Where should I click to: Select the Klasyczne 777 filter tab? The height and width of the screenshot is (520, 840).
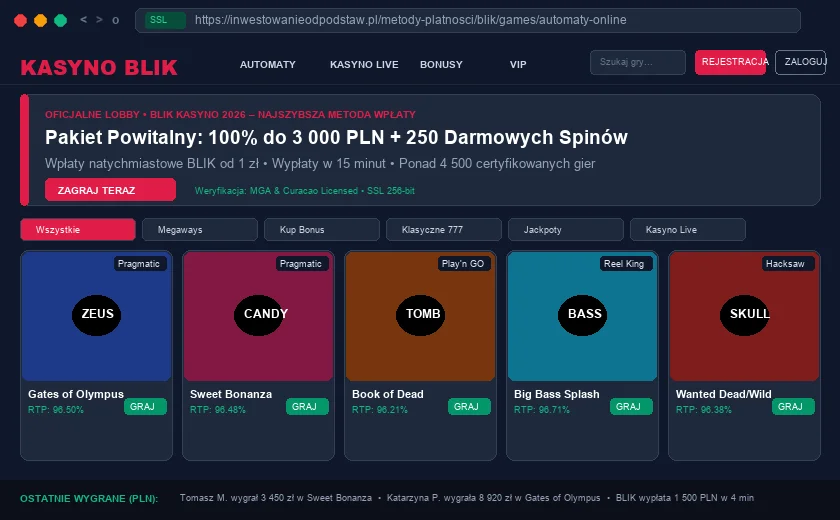pos(444,230)
